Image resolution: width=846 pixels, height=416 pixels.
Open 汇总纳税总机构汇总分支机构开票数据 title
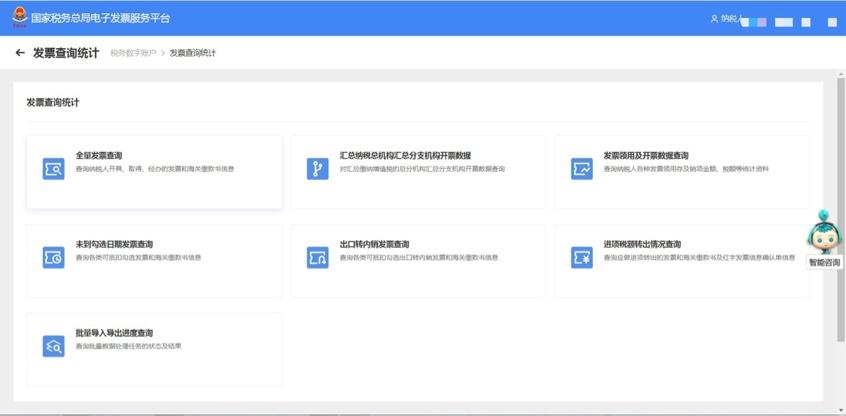click(x=405, y=156)
